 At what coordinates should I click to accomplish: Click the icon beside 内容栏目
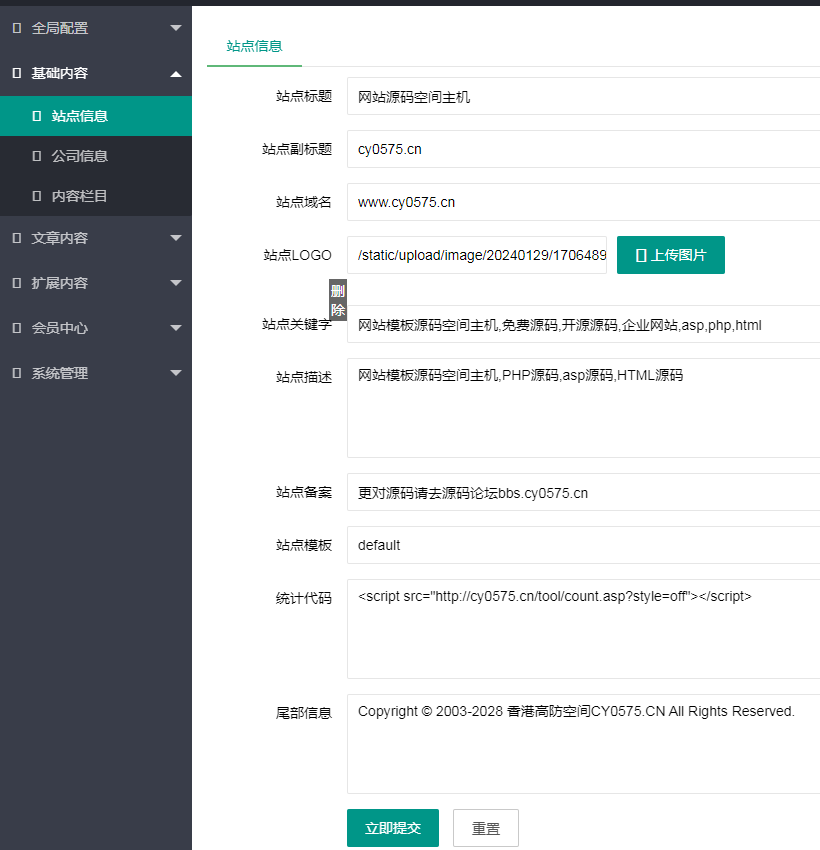click(x=37, y=196)
